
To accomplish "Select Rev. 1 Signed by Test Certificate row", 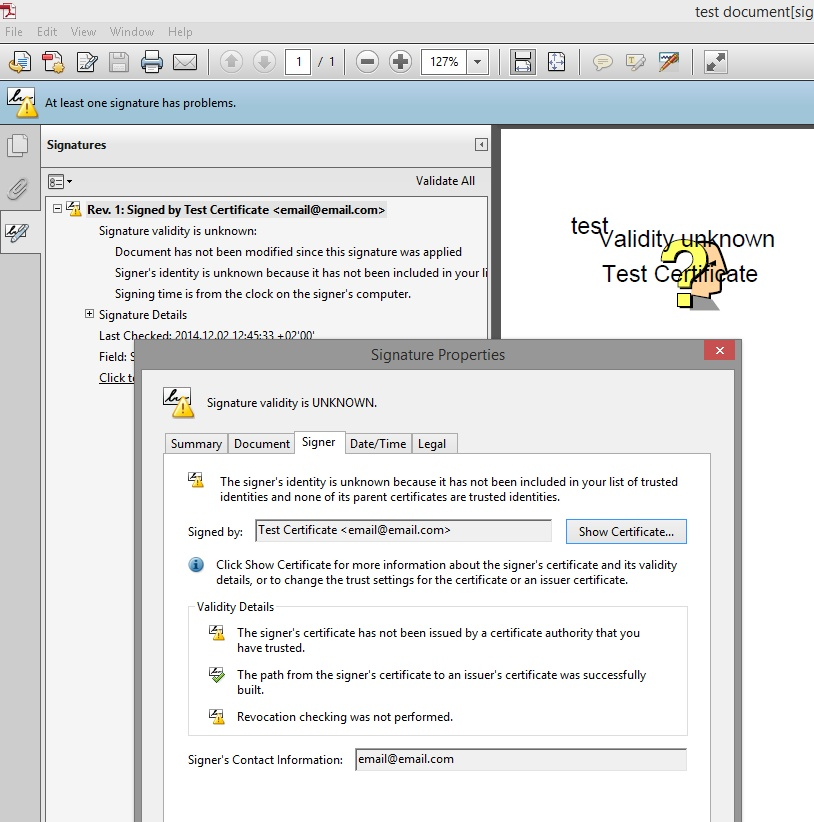I will pyautogui.click(x=236, y=210).
